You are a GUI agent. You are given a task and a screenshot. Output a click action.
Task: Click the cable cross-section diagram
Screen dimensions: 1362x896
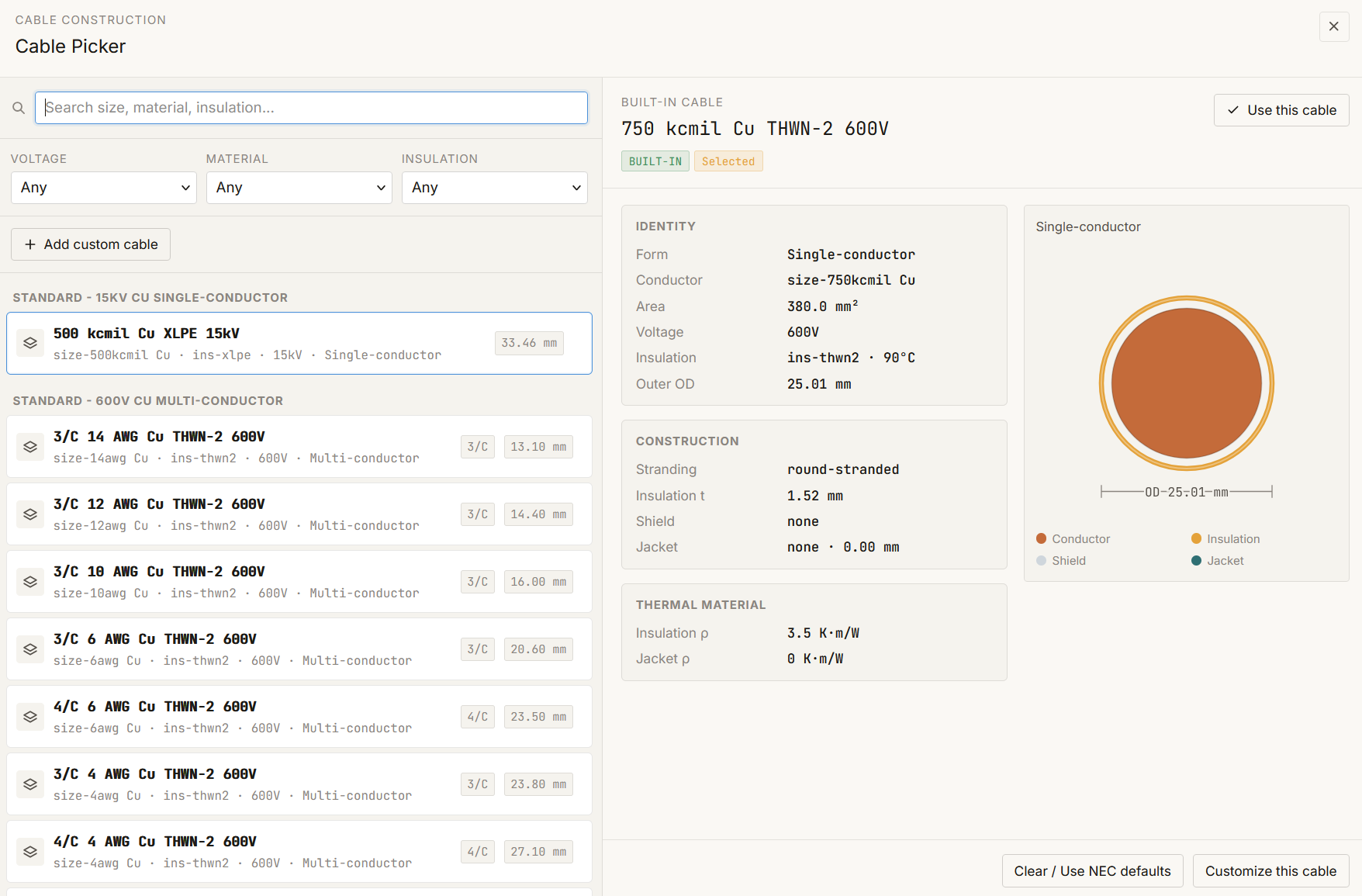pos(1187,383)
